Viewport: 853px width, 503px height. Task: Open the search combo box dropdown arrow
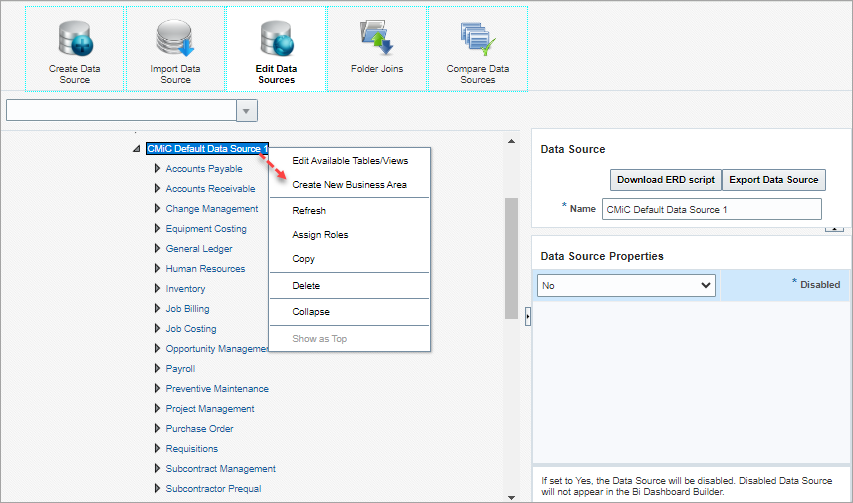247,110
